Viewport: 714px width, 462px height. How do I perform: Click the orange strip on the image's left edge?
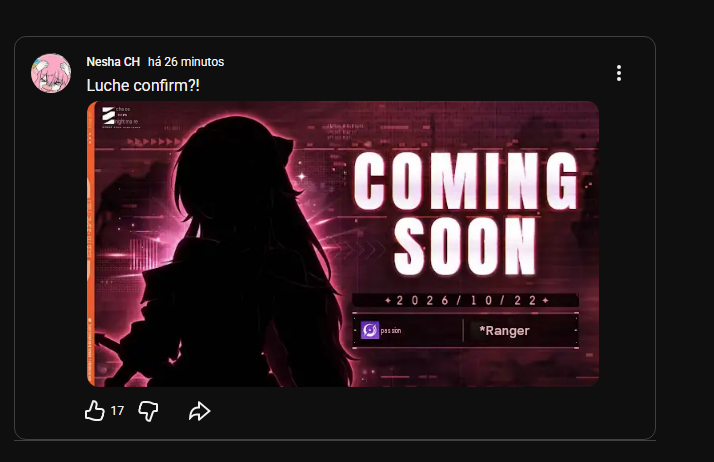click(x=91, y=244)
